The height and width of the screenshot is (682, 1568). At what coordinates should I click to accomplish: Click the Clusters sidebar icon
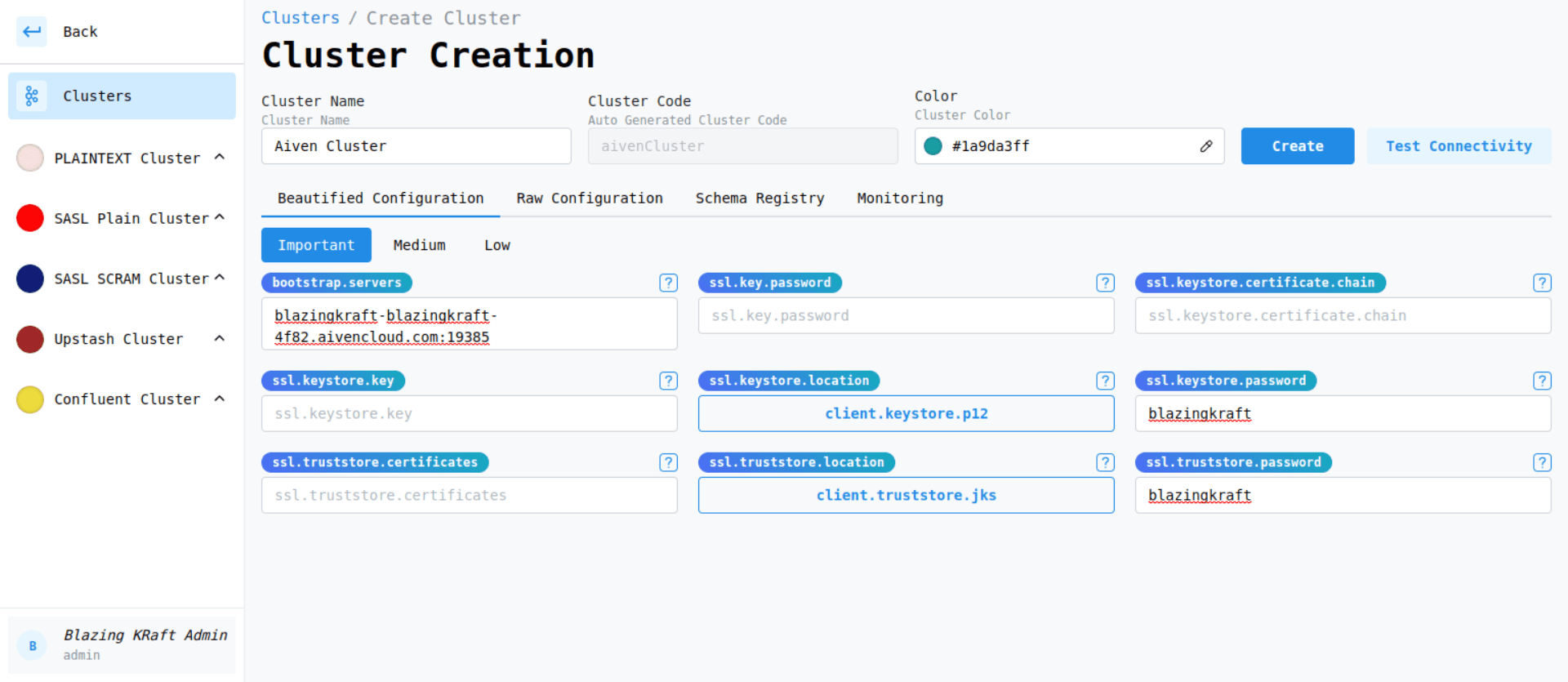[32, 96]
